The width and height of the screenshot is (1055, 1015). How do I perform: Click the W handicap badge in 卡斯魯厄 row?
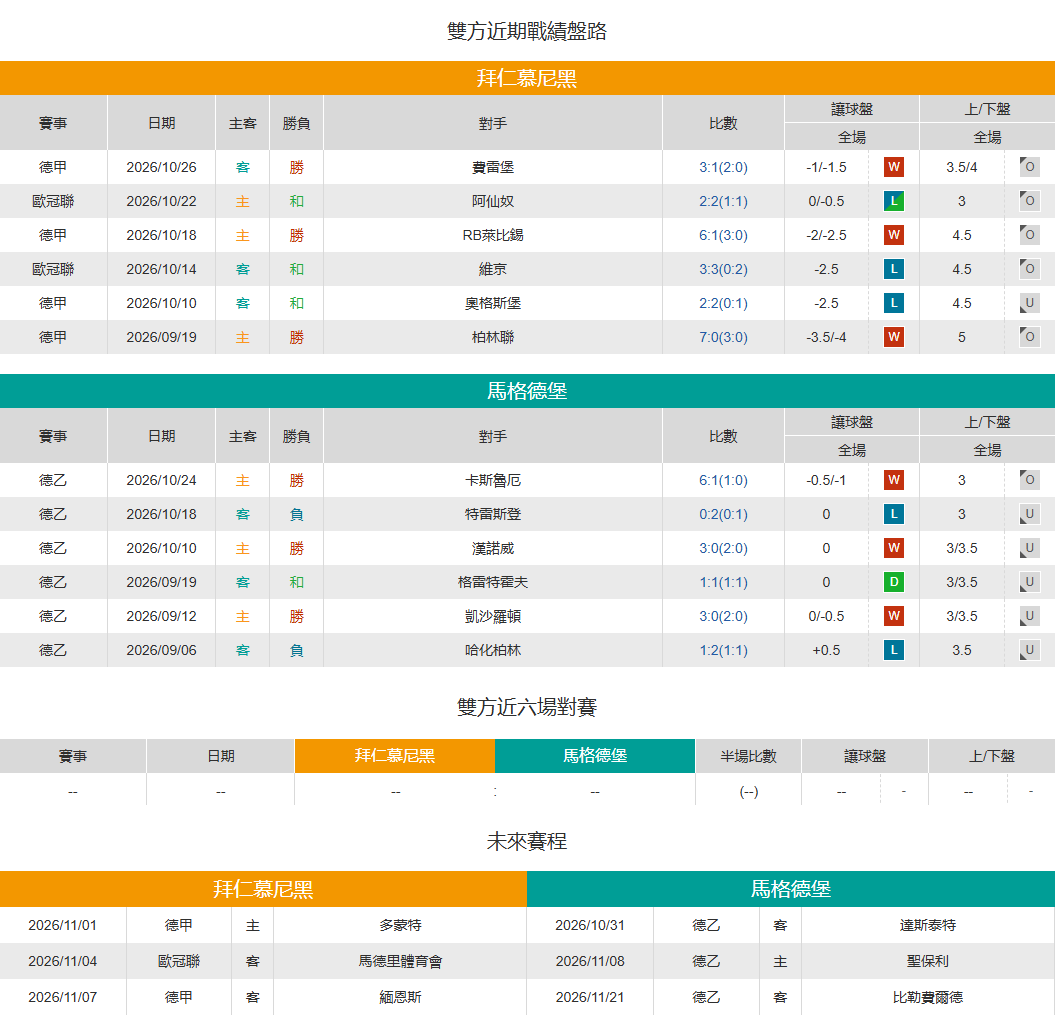(894, 480)
